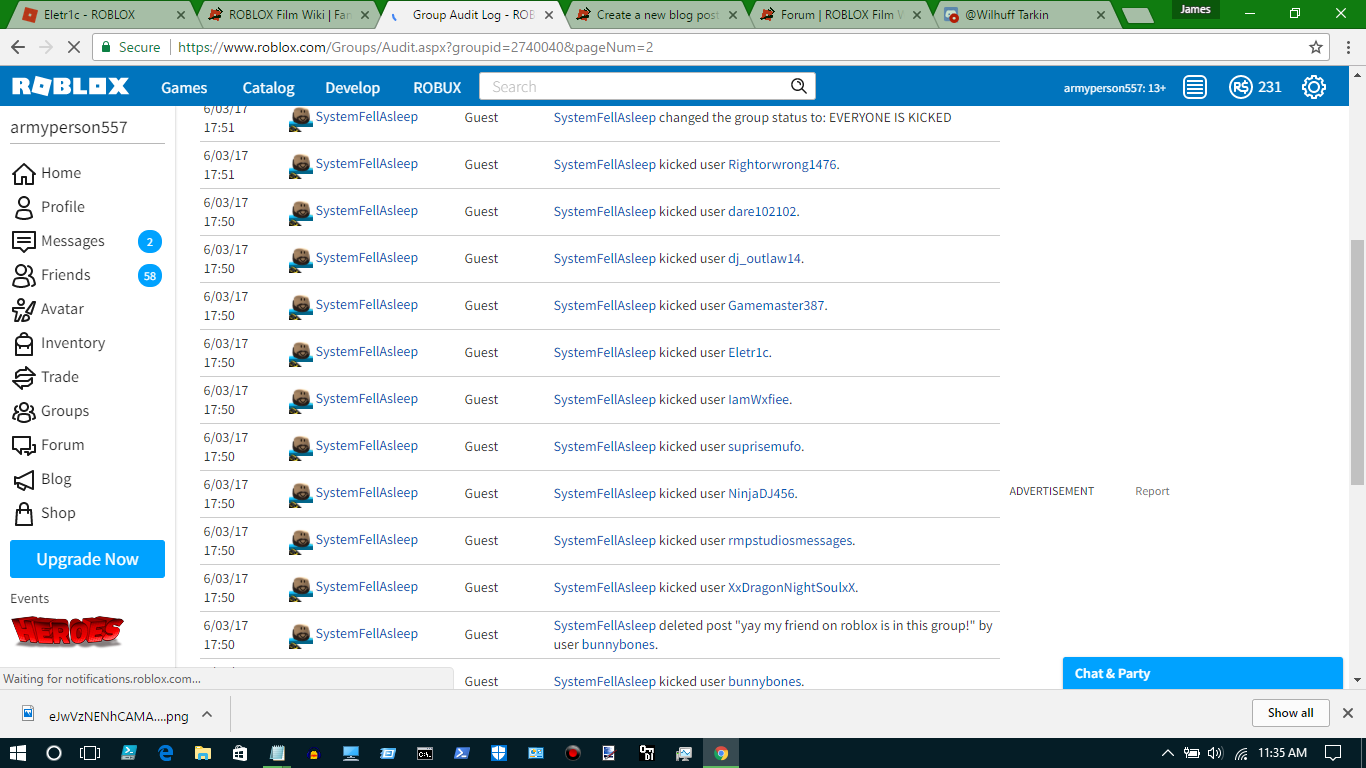Image resolution: width=1366 pixels, height=768 pixels.
Task: Click the Profile person icon in sidebar
Action: pyautogui.click(x=23, y=208)
